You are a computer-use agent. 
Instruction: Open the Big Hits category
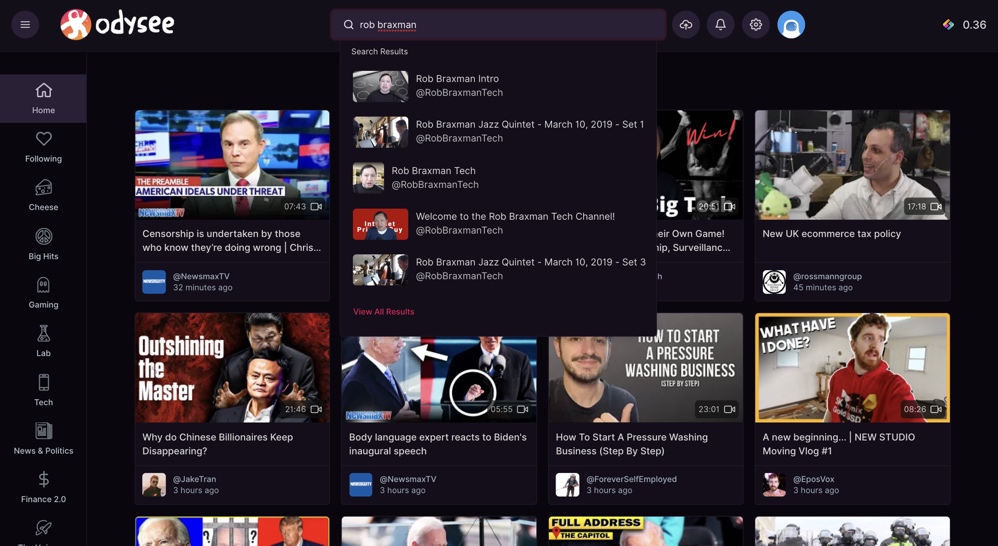(43, 244)
